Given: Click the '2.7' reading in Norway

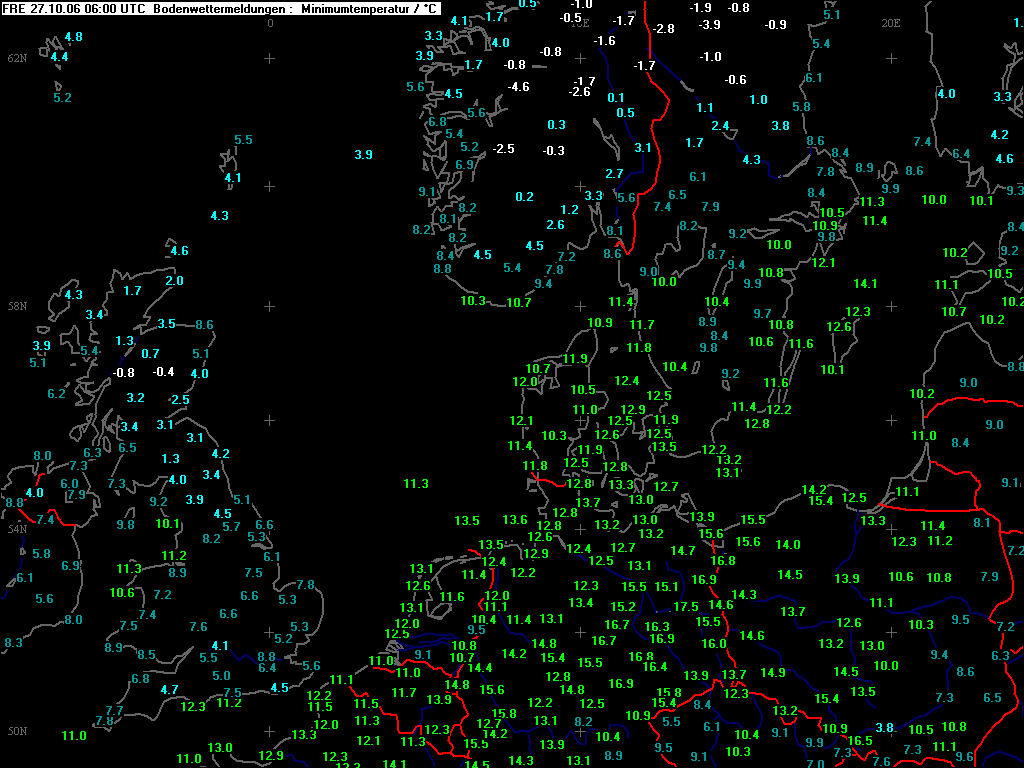Looking at the screenshot, I should [615, 174].
